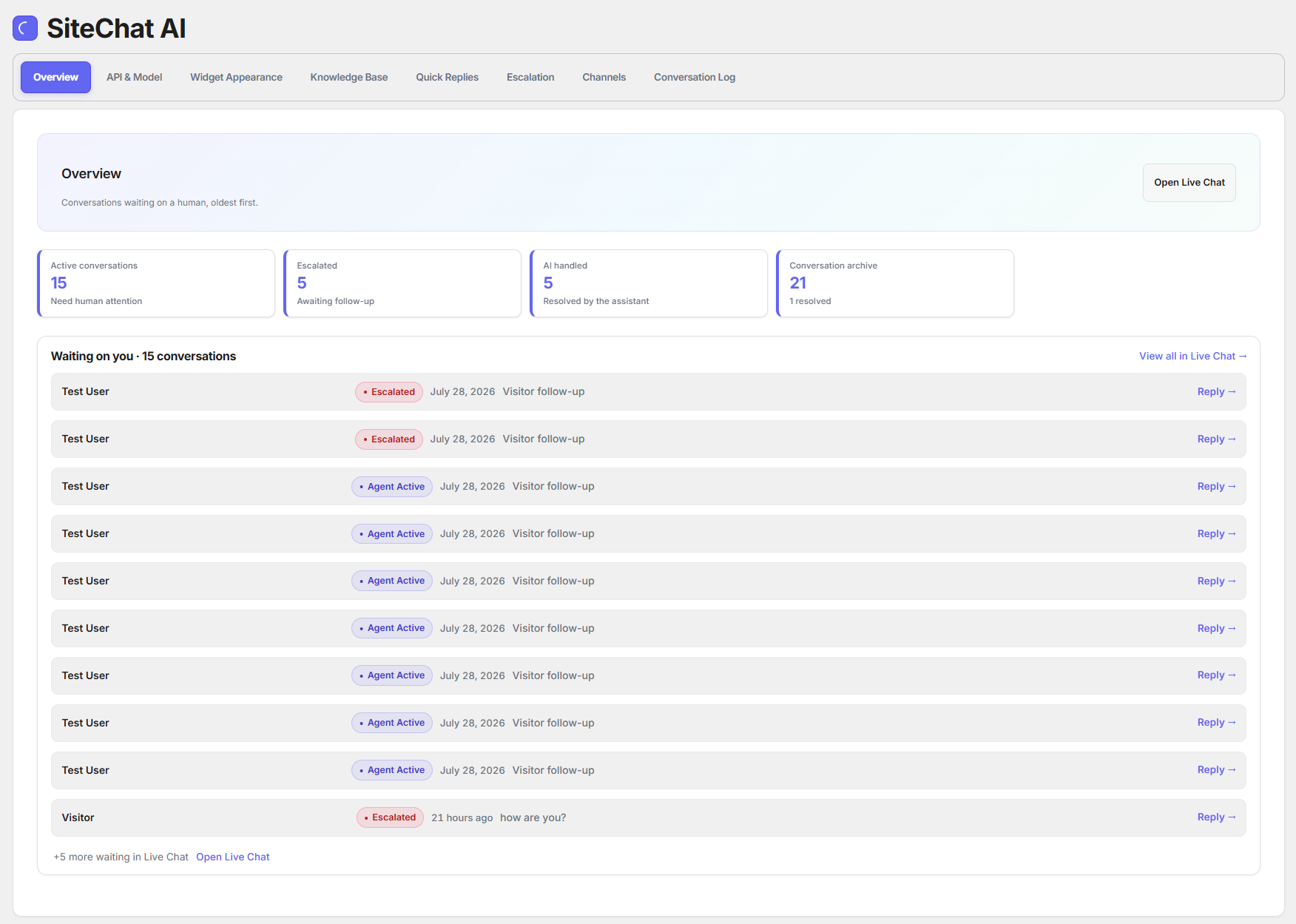Click the SiteChat AI logo icon
The width and height of the screenshot is (1296, 924).
tap(25, 28)
